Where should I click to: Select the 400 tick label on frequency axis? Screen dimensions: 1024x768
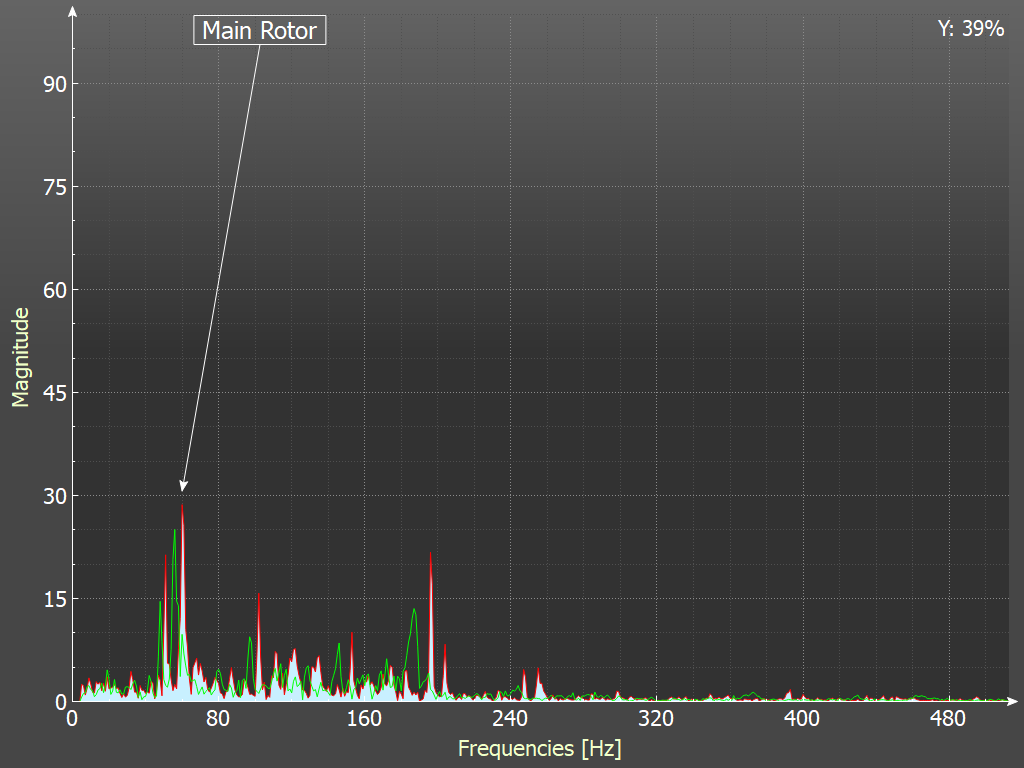pos(802,719)
